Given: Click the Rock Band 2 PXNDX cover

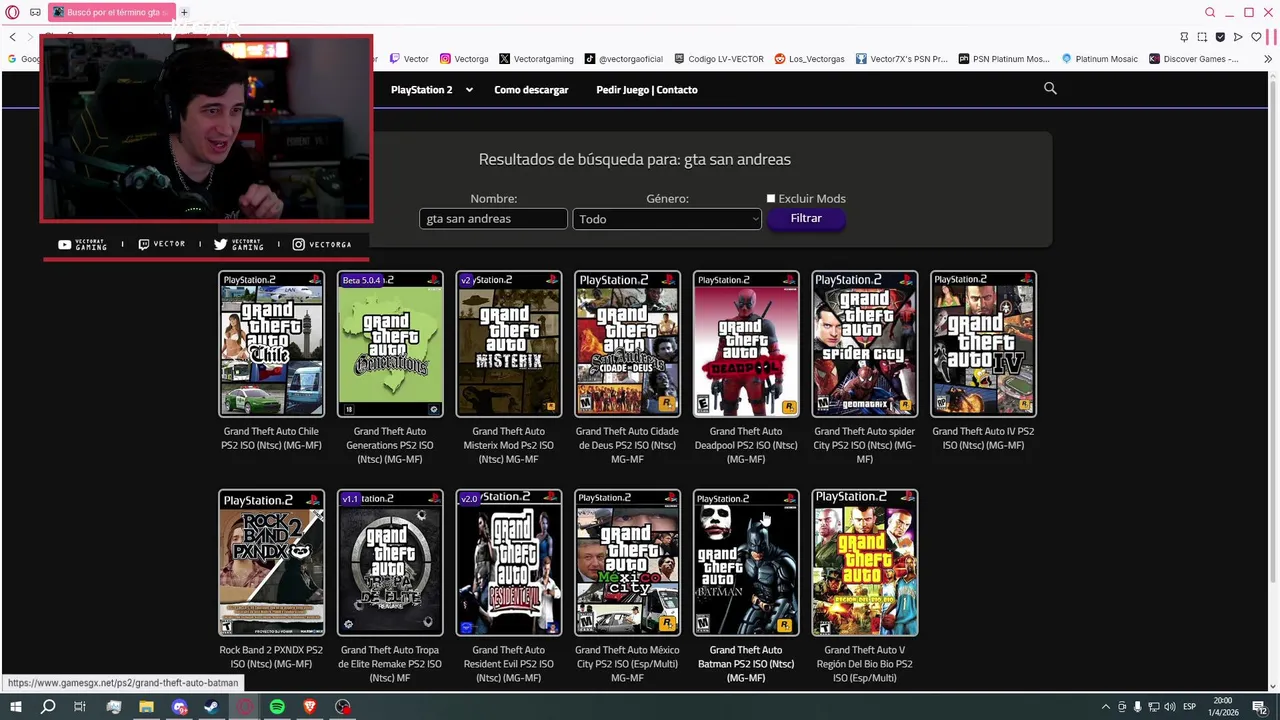Looking at the screenshot, I should [x=272, y=563].
